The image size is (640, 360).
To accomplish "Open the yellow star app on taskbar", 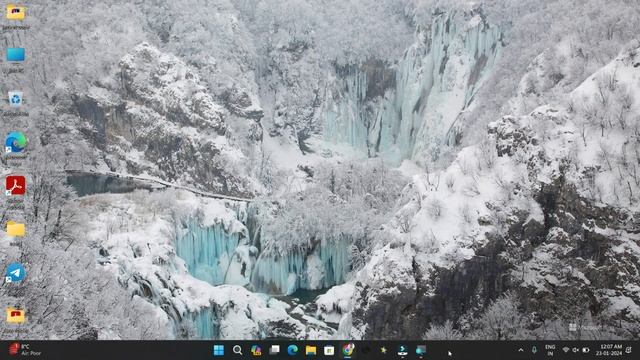I will (383, 350).
